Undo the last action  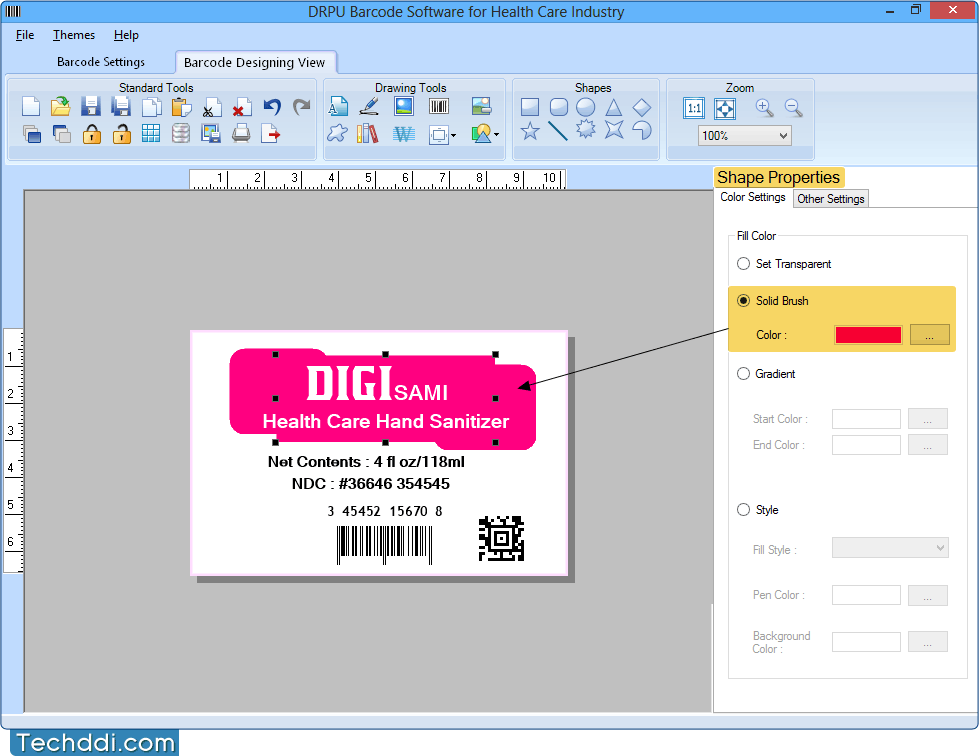[272, 107]
